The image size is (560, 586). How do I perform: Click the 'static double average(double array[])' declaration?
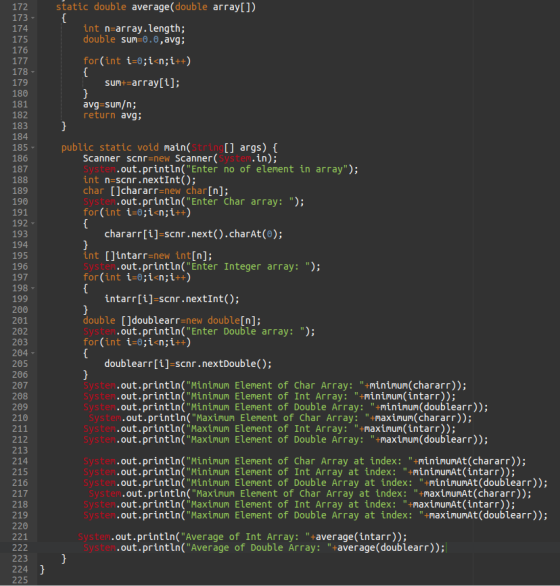point(156,7)
